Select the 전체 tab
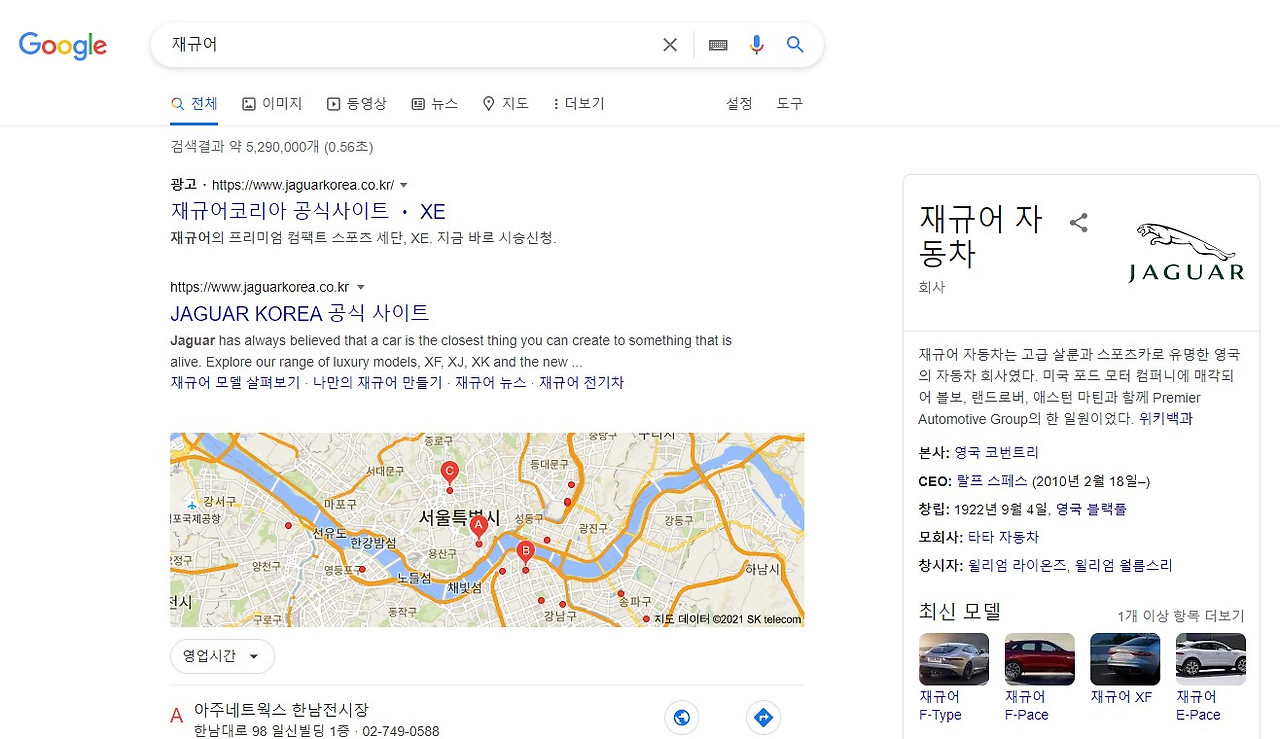The width and height of the screenshot is (1280, 739). tap(194, 104)
